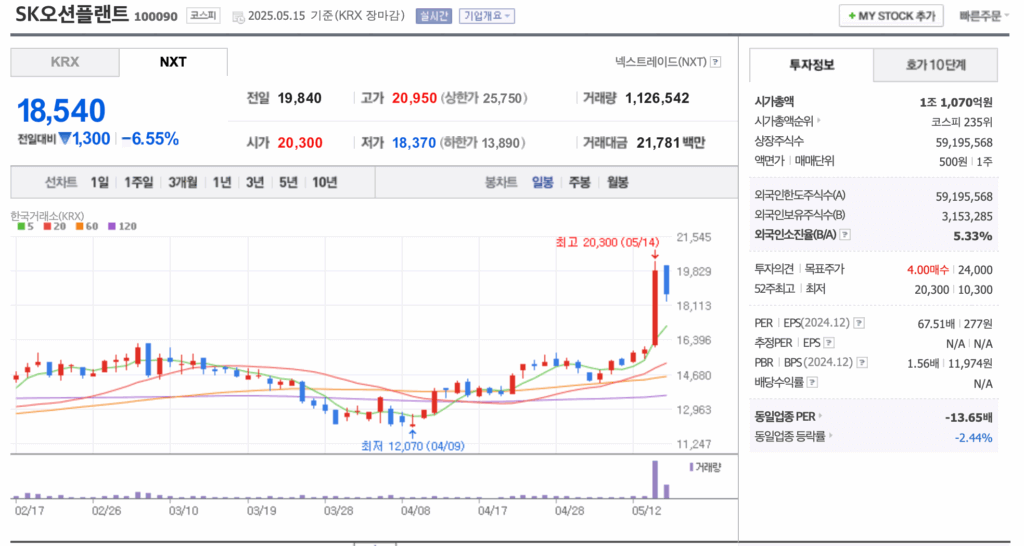Screen dimensions: 1024x546
Task: Click the PER EPS(2024.12) help icon
Action: point(859,323)
